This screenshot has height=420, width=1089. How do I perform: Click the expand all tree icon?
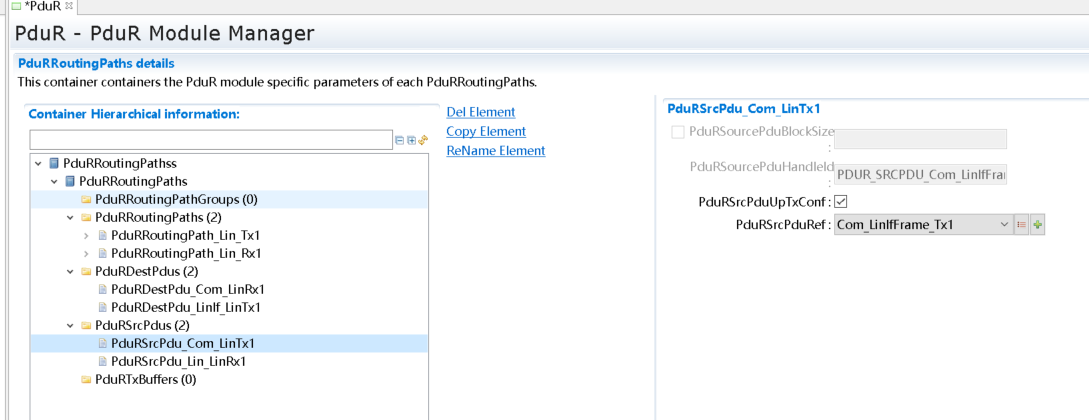pyautogui.click(x=411, y=141)
